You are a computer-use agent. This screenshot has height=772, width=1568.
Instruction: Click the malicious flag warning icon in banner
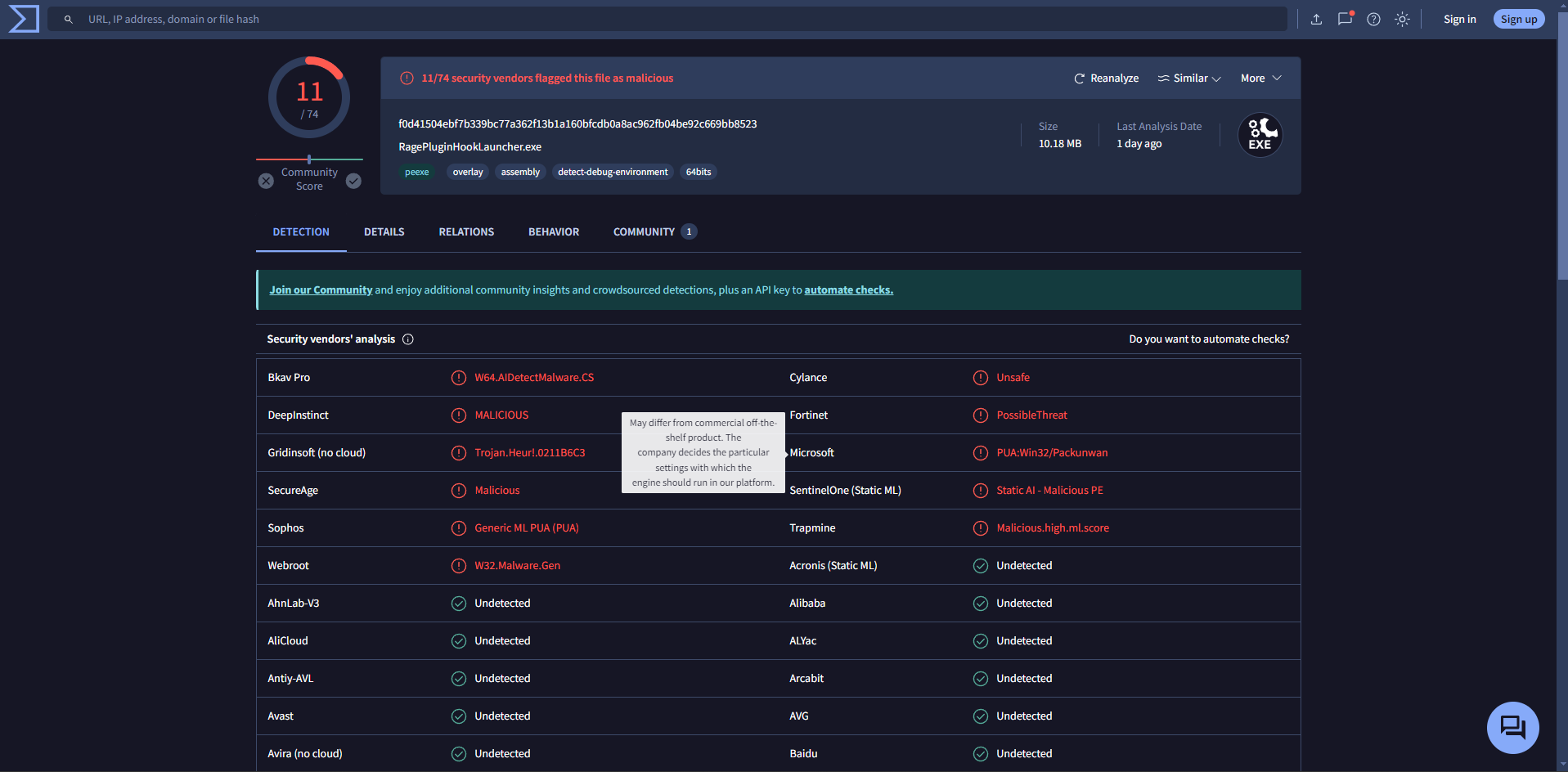click(407, 79)
